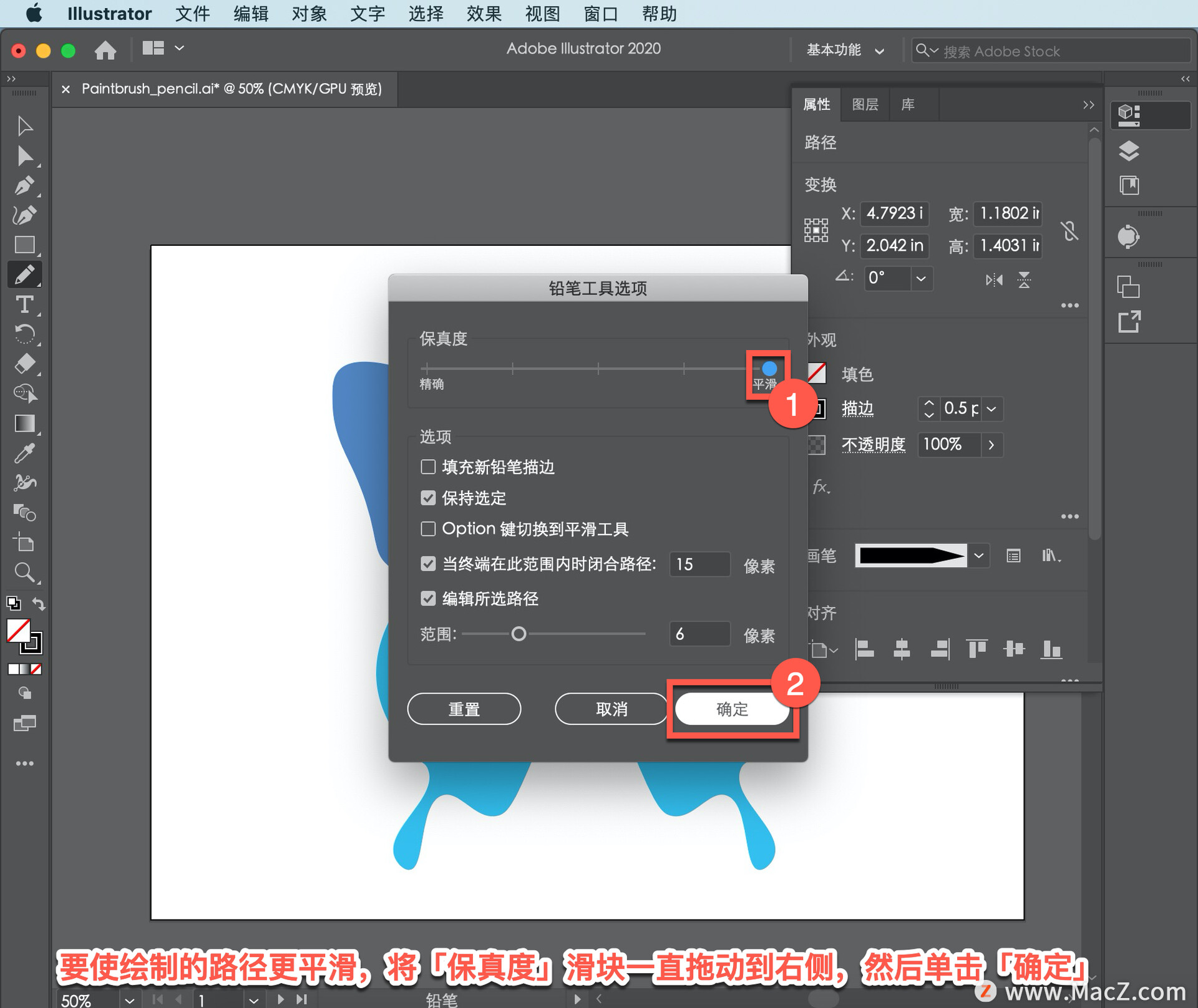Select the Direct Selection tool
Screen dimensions: 1198x1008
[24, 156]
